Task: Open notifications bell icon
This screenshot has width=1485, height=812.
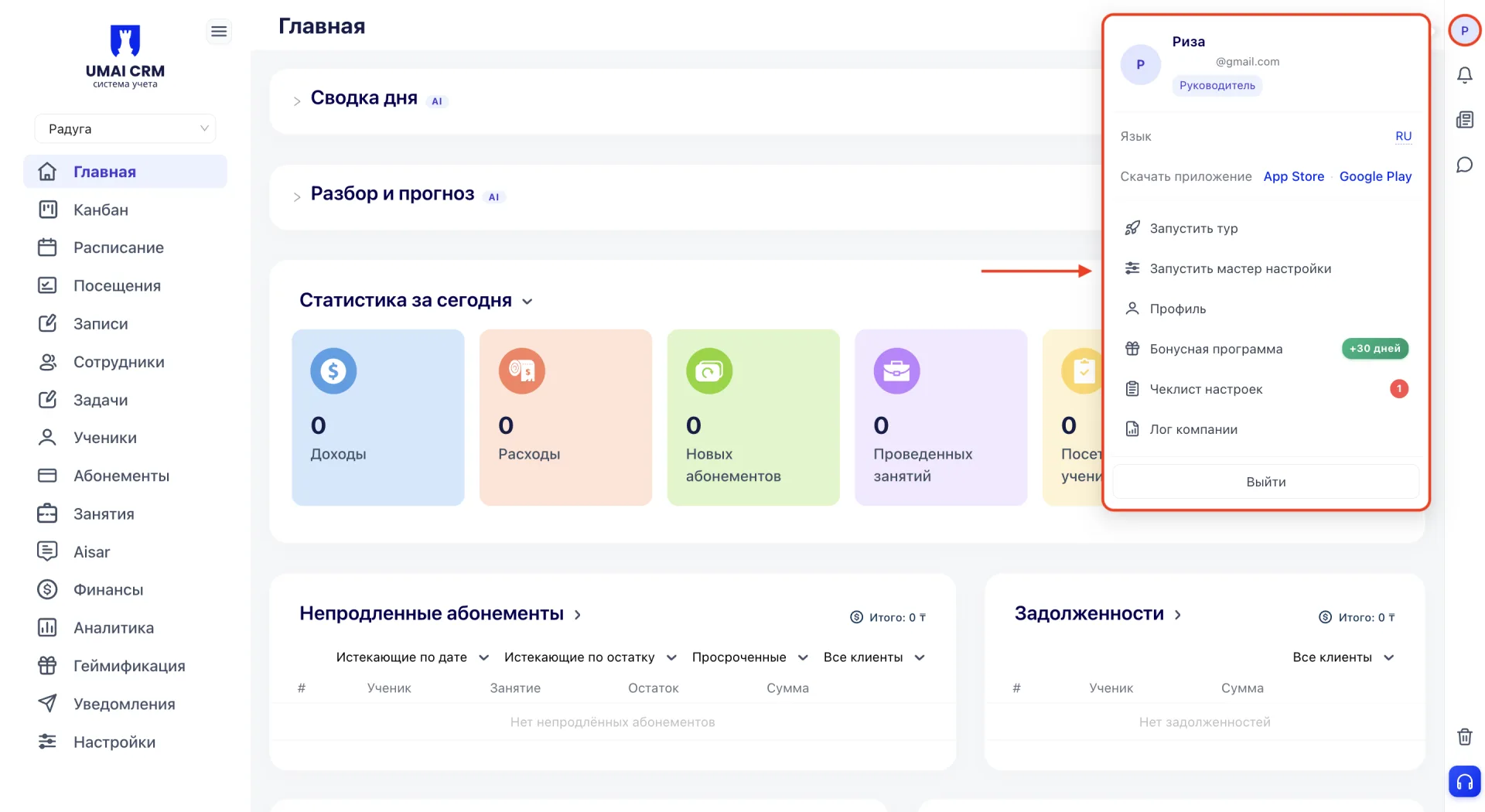Action: (1464, 75)
